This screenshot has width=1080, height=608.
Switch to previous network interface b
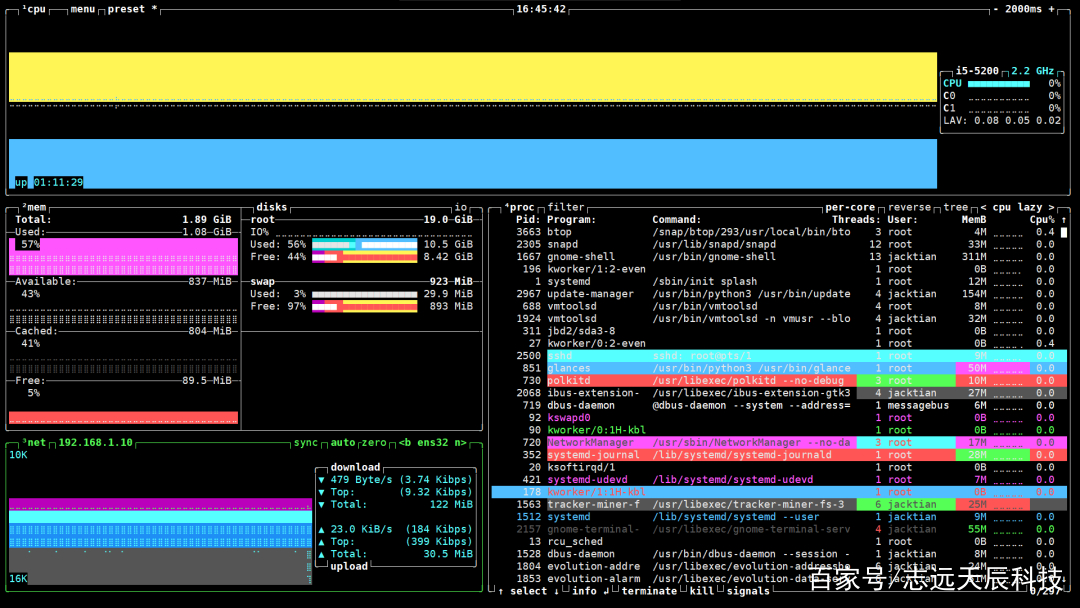(405, 443)
